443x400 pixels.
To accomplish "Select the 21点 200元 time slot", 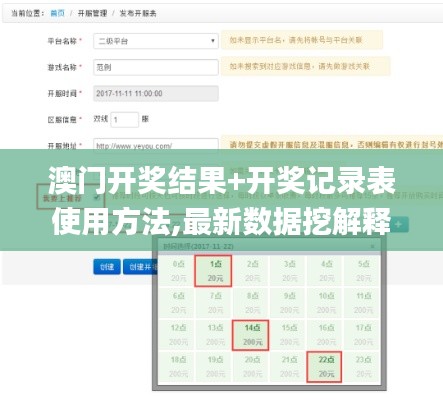I will click(287, 367).
